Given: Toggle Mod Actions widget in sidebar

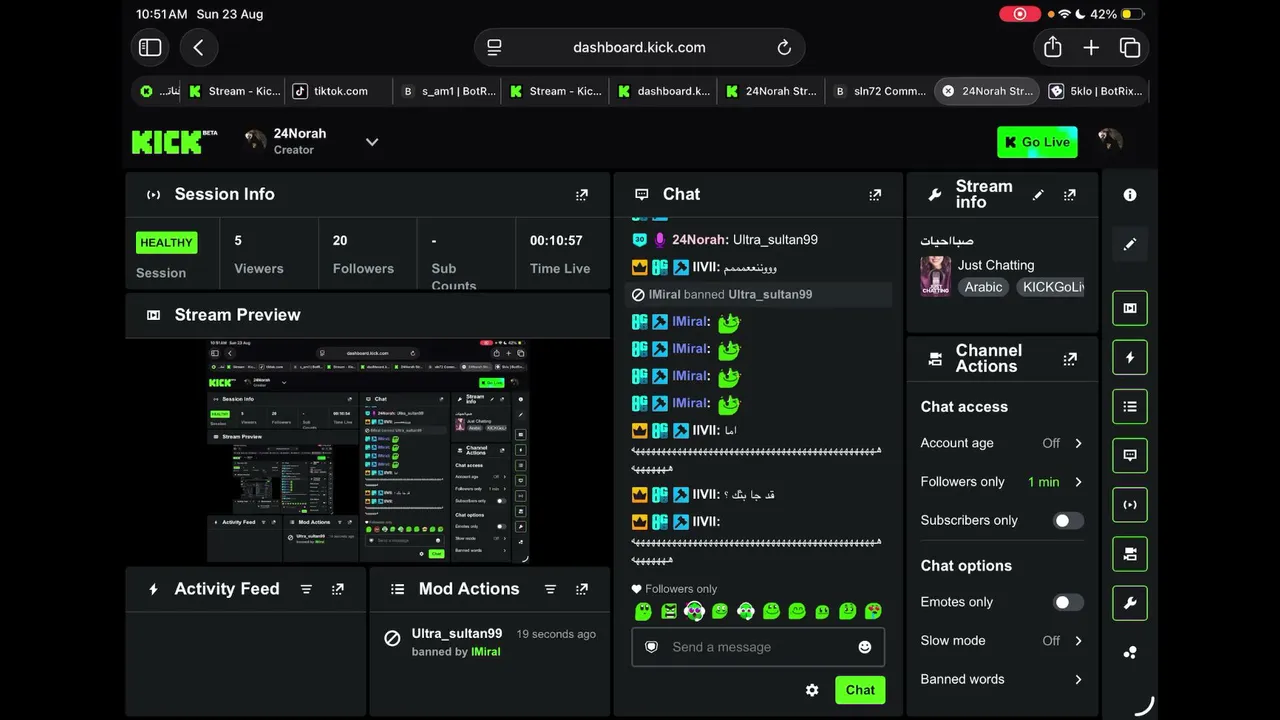Looking at the screenshot, I should (x=1130, y=406).
